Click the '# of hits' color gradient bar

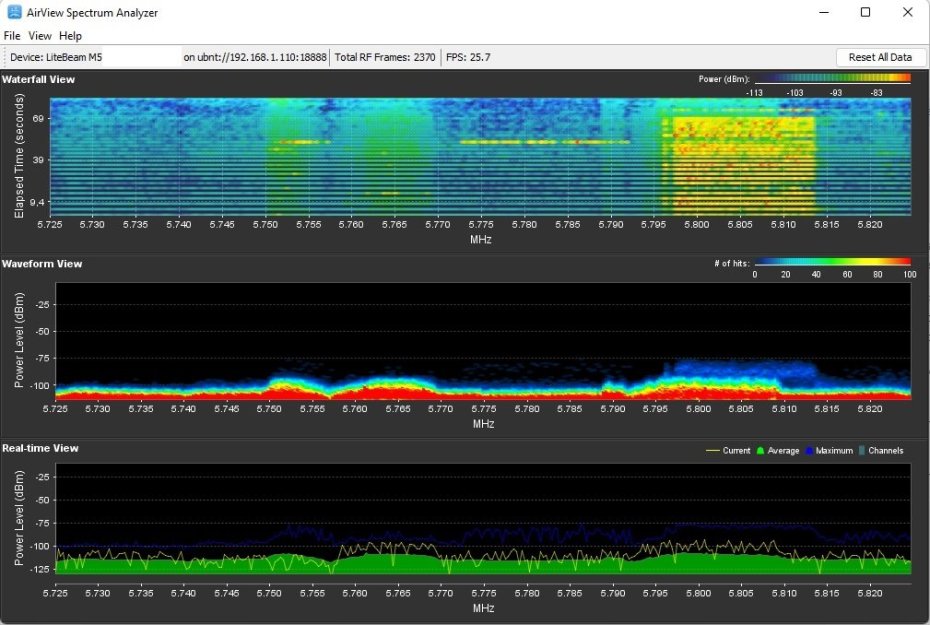tap(832, 263)
